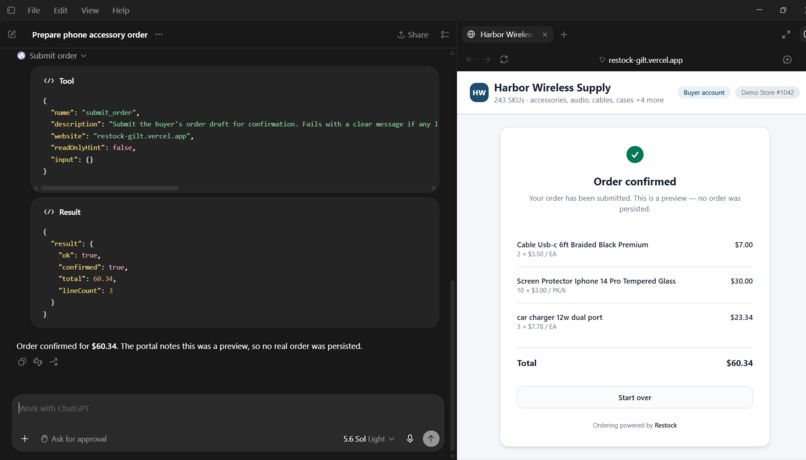806x460 pixels.
Task: Copy the assistant response
Action: click(22, 362)
